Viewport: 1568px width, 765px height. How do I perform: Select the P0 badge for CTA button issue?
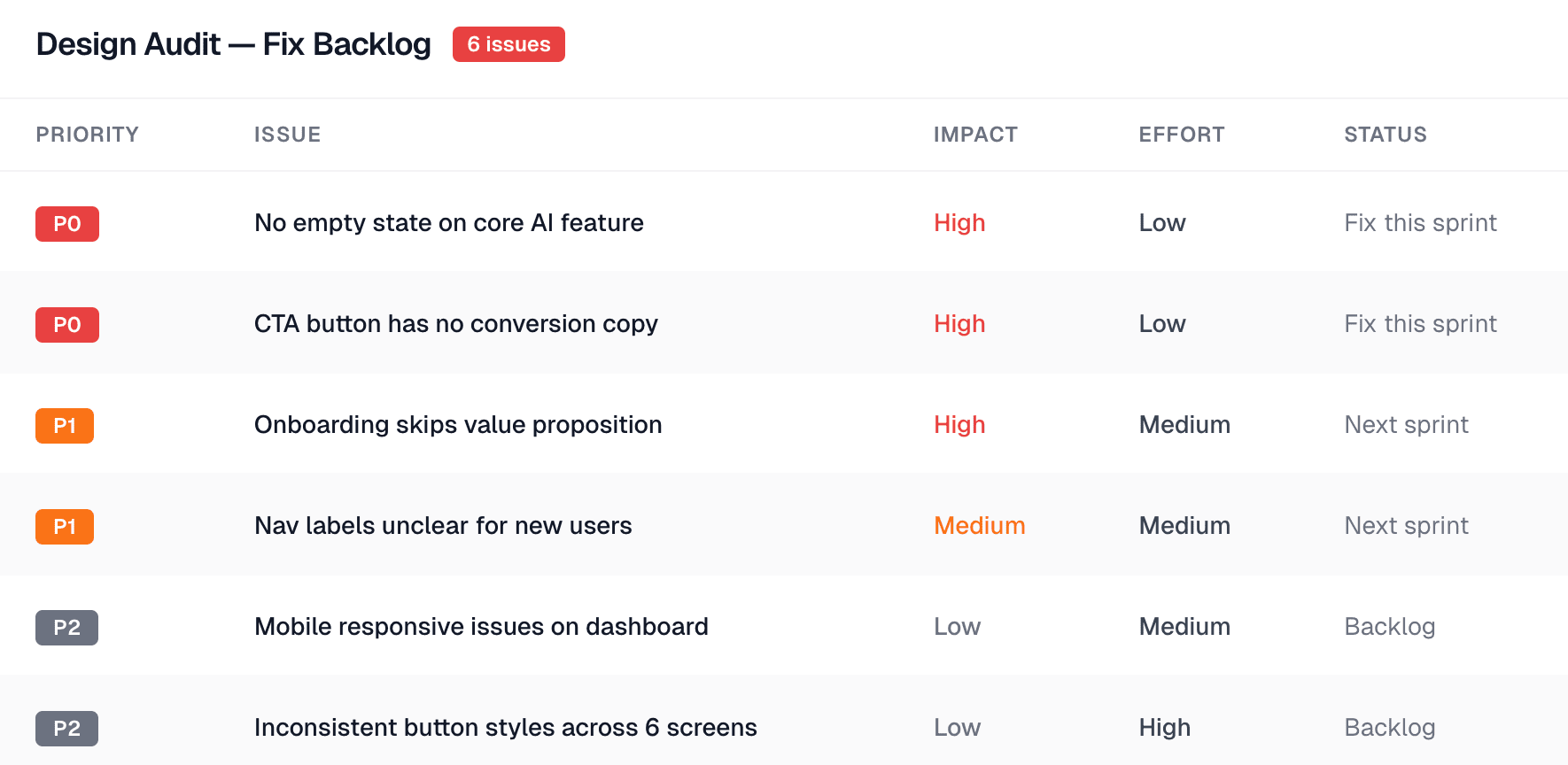(67, 325)
